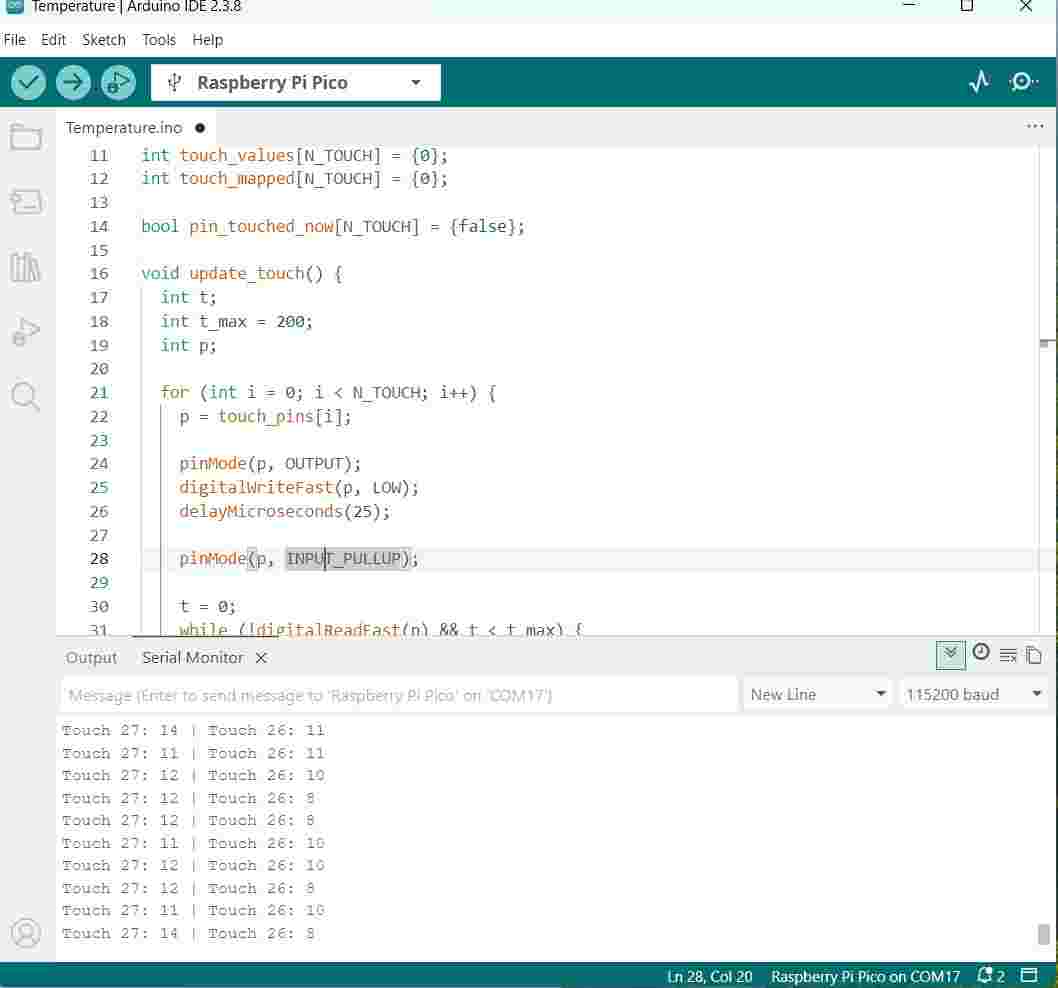Open the Debug panel in sidebar
The height and width of the screenshot is (988, 1058).
[26, 331]
